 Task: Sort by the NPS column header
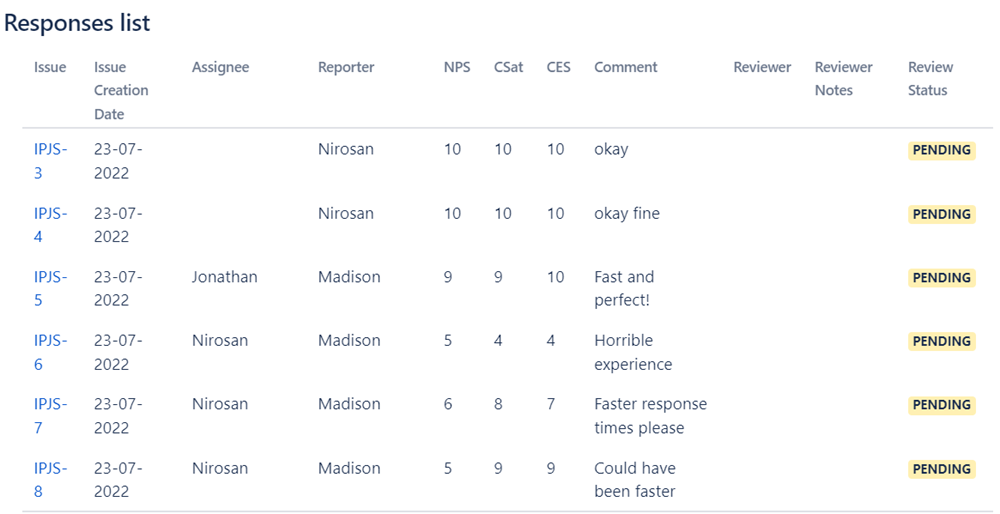point(457,67)
